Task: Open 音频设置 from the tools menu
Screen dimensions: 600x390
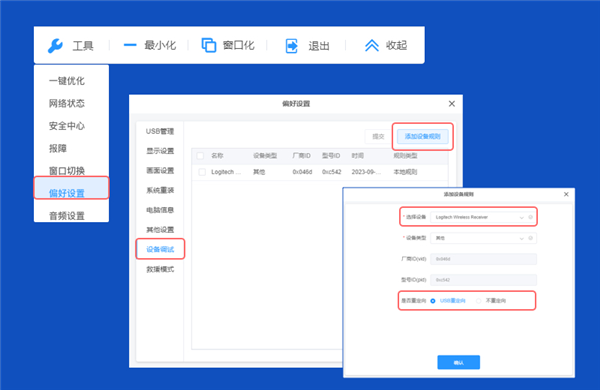Action: pyautogui.click(x=67, y=216)
